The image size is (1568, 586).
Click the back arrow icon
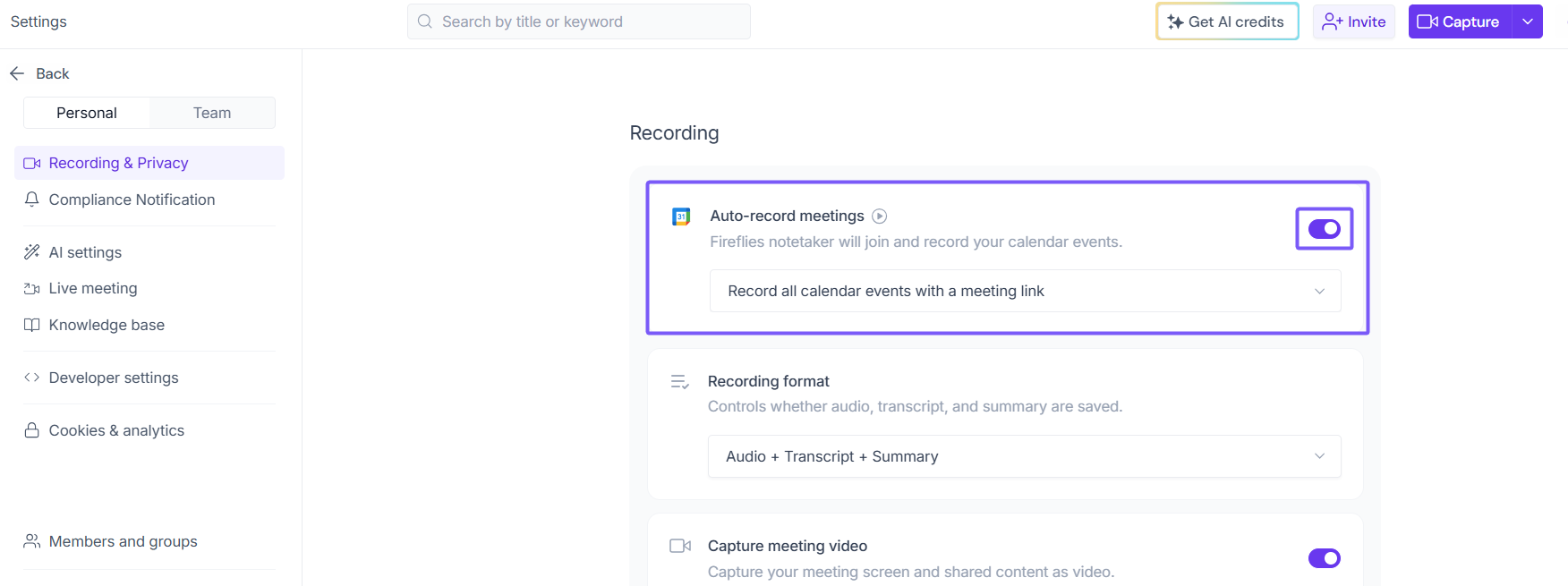click(17, 73)
